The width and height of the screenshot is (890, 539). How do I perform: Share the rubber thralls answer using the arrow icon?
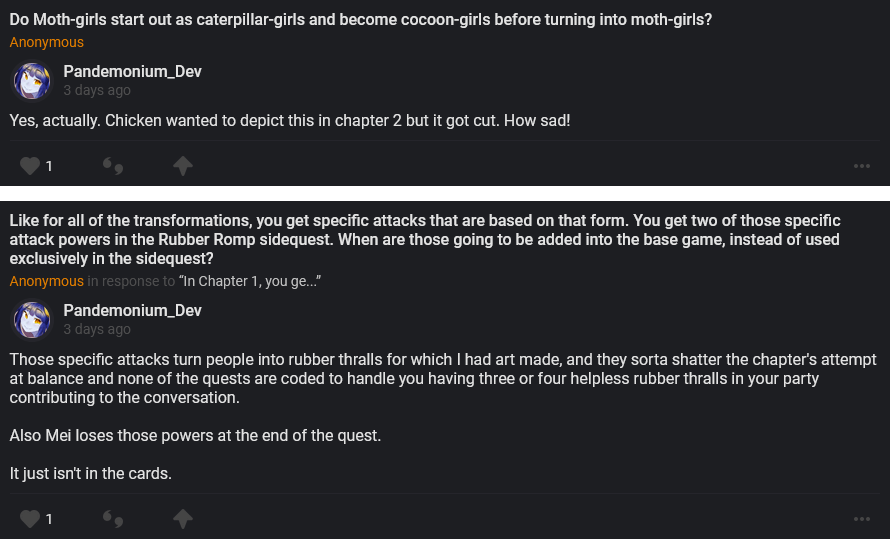pos(182,518)
